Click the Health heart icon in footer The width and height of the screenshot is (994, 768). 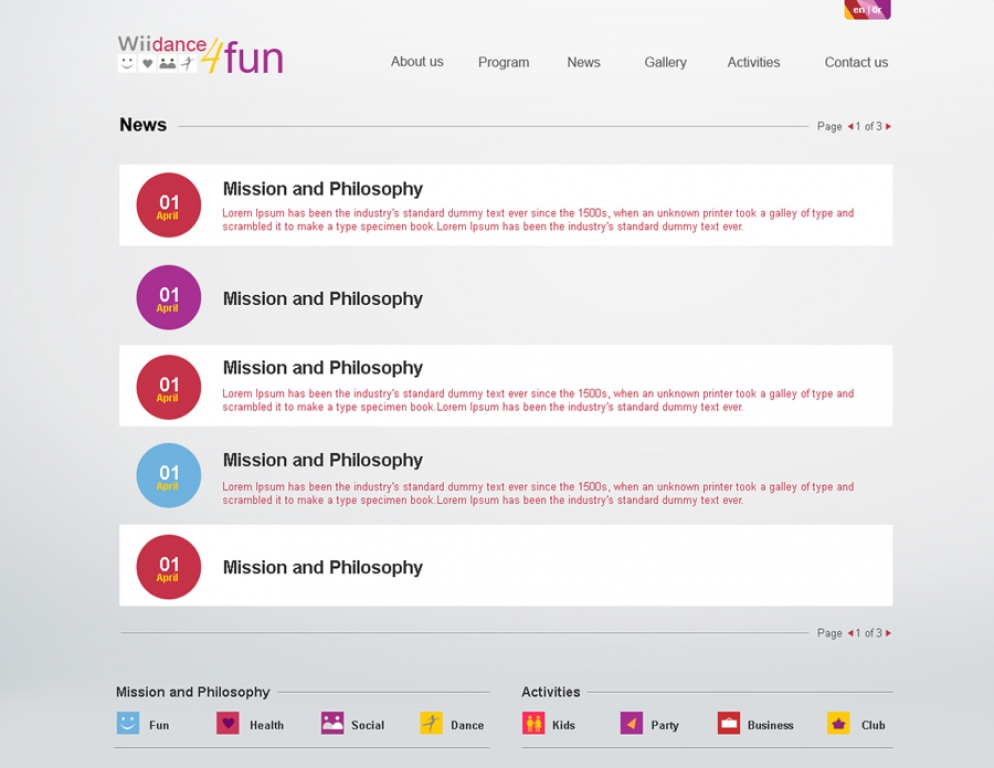pos(228,723)
